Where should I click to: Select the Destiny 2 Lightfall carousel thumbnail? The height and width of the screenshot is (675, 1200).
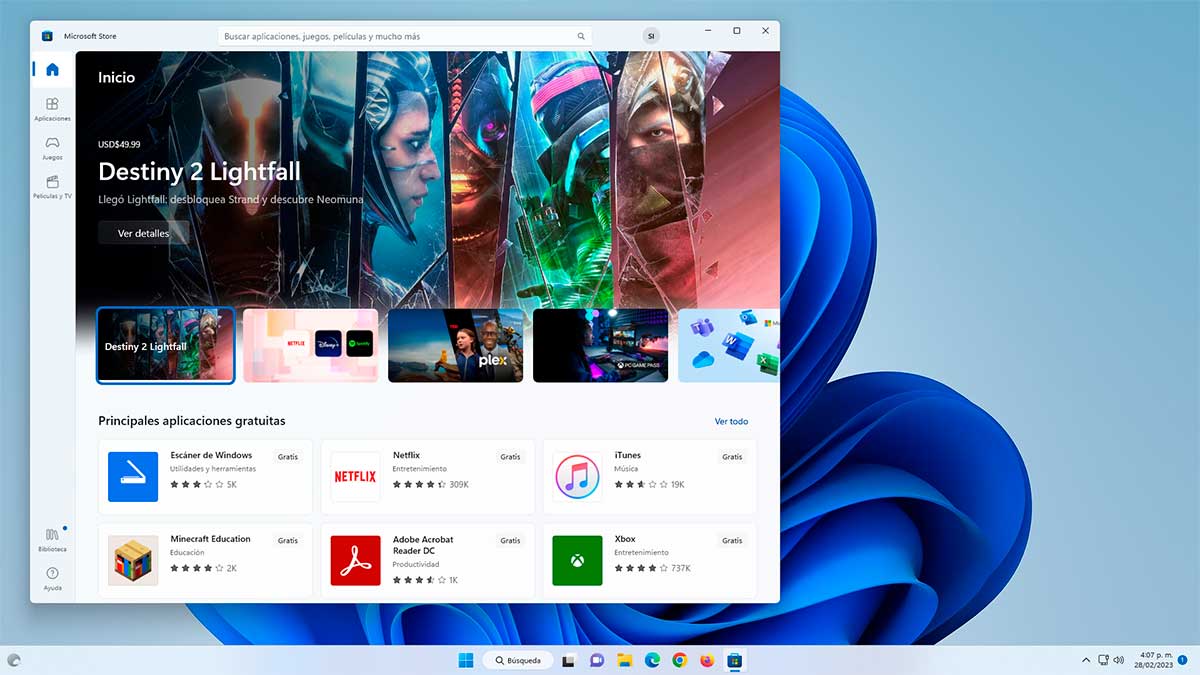[x=166, y=346]
